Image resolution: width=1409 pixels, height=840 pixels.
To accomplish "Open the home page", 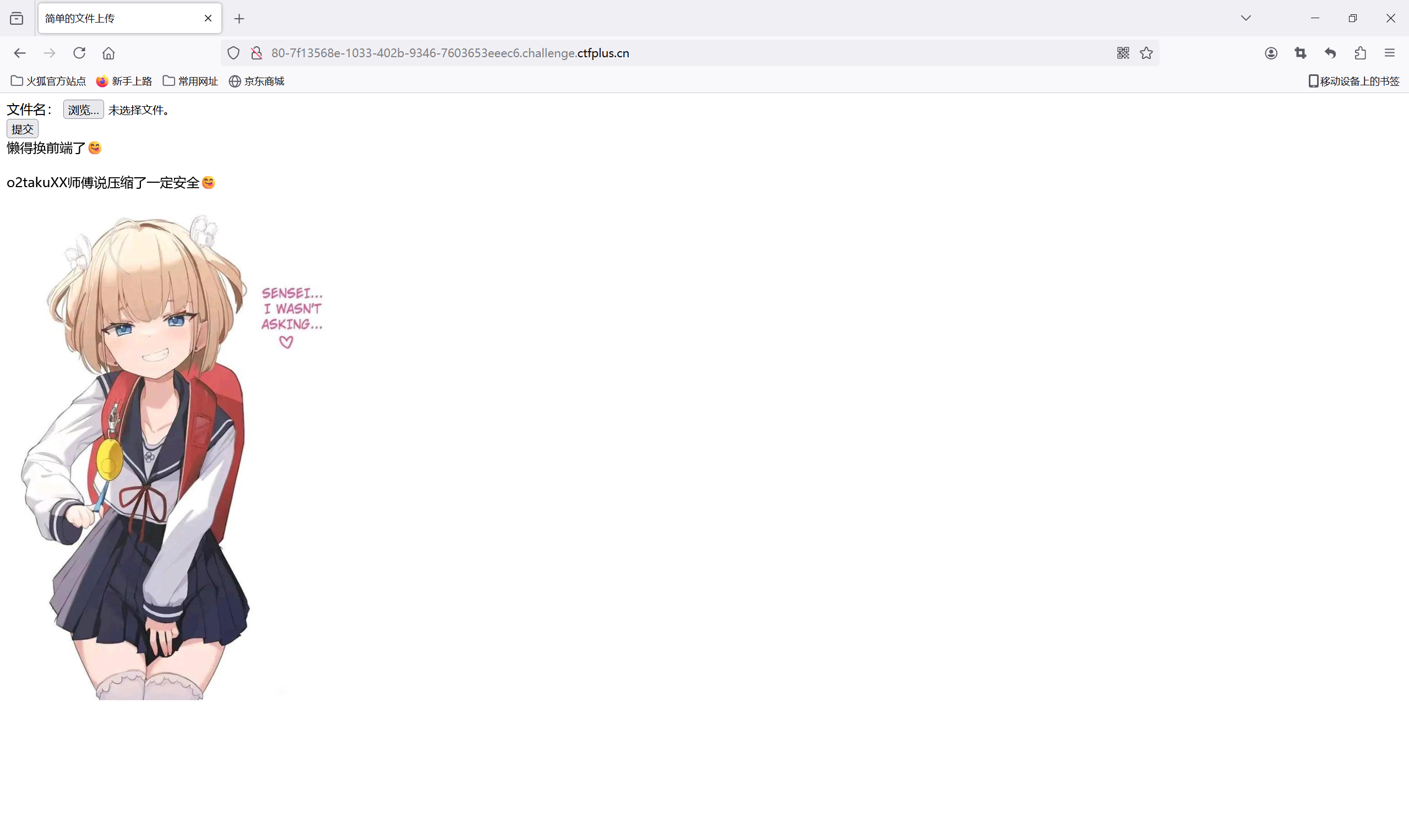I will point(108,53).
